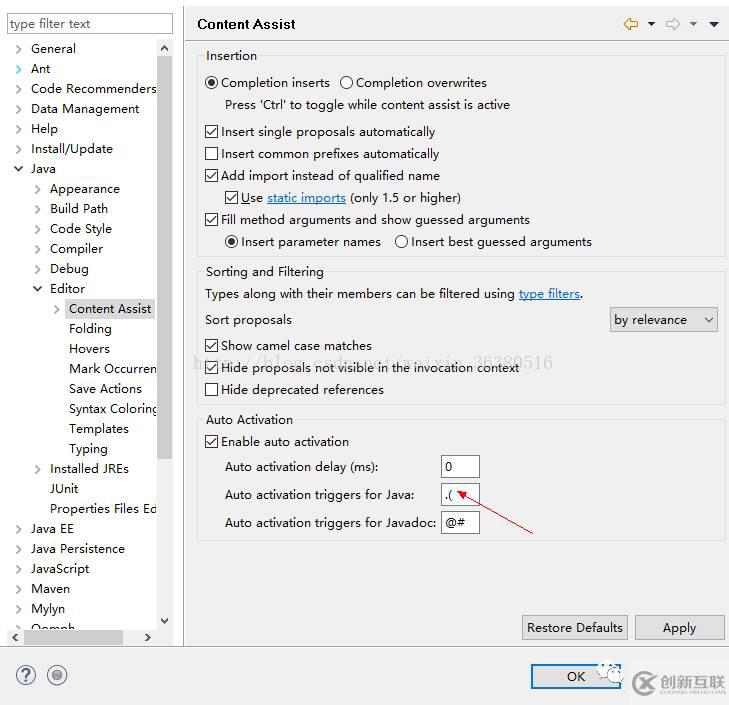
Task: Open the Back history dropdown arrow
Action: (x=651, y=24)
